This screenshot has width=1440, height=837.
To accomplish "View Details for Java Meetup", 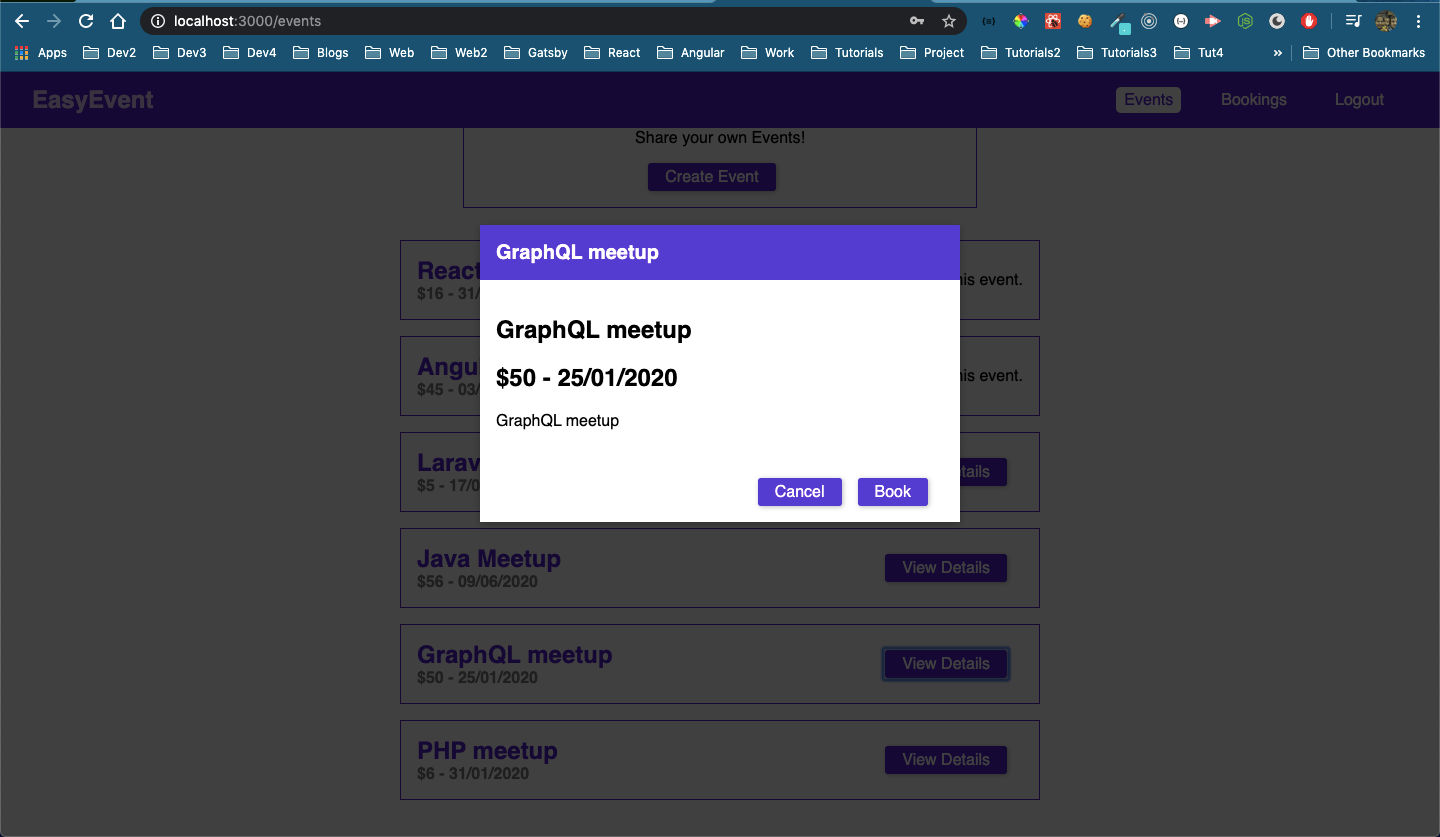I will point(946,568).
